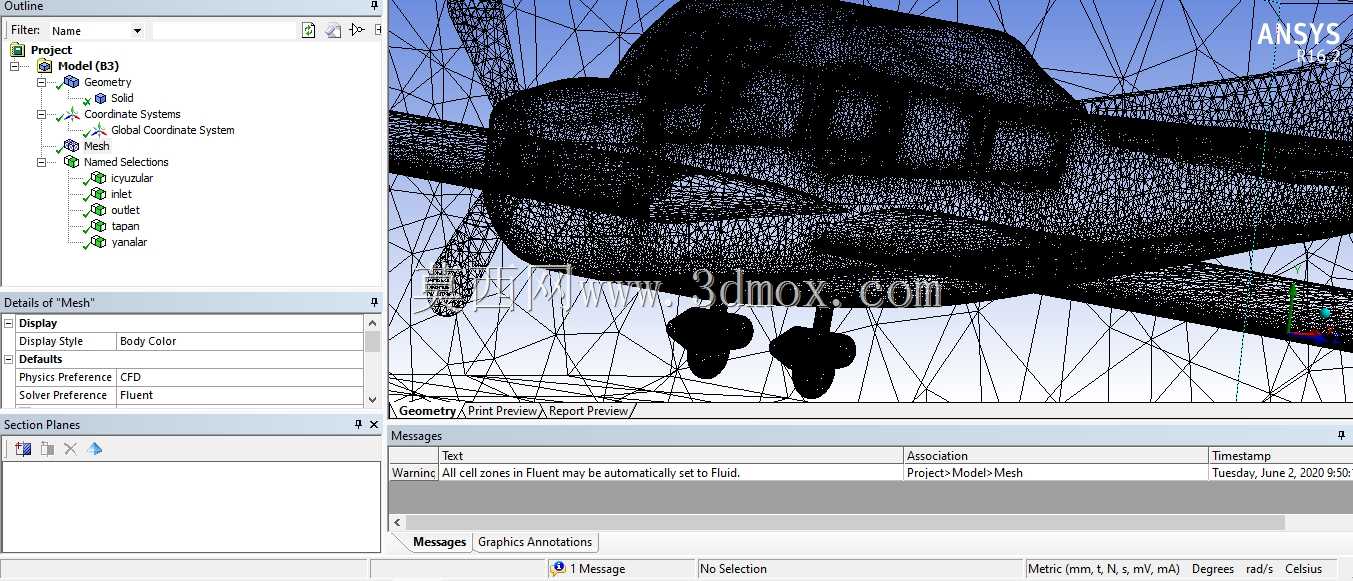1353x581 pixels.
Task: Click the Fluent solver preference value
Action: pyautogui.click(x=240, y=395)
